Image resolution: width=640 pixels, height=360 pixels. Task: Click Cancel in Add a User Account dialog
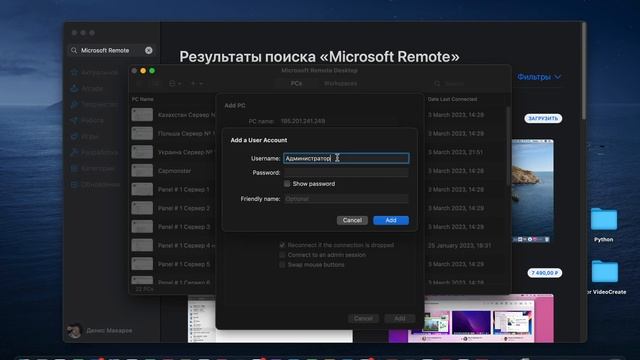pyautogui.click(x=352, y=220)
